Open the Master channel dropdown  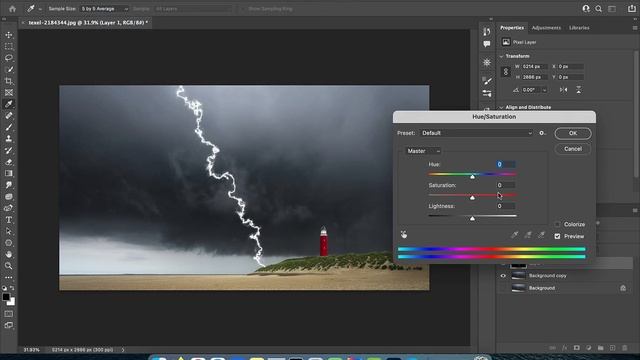click(422, 151)
